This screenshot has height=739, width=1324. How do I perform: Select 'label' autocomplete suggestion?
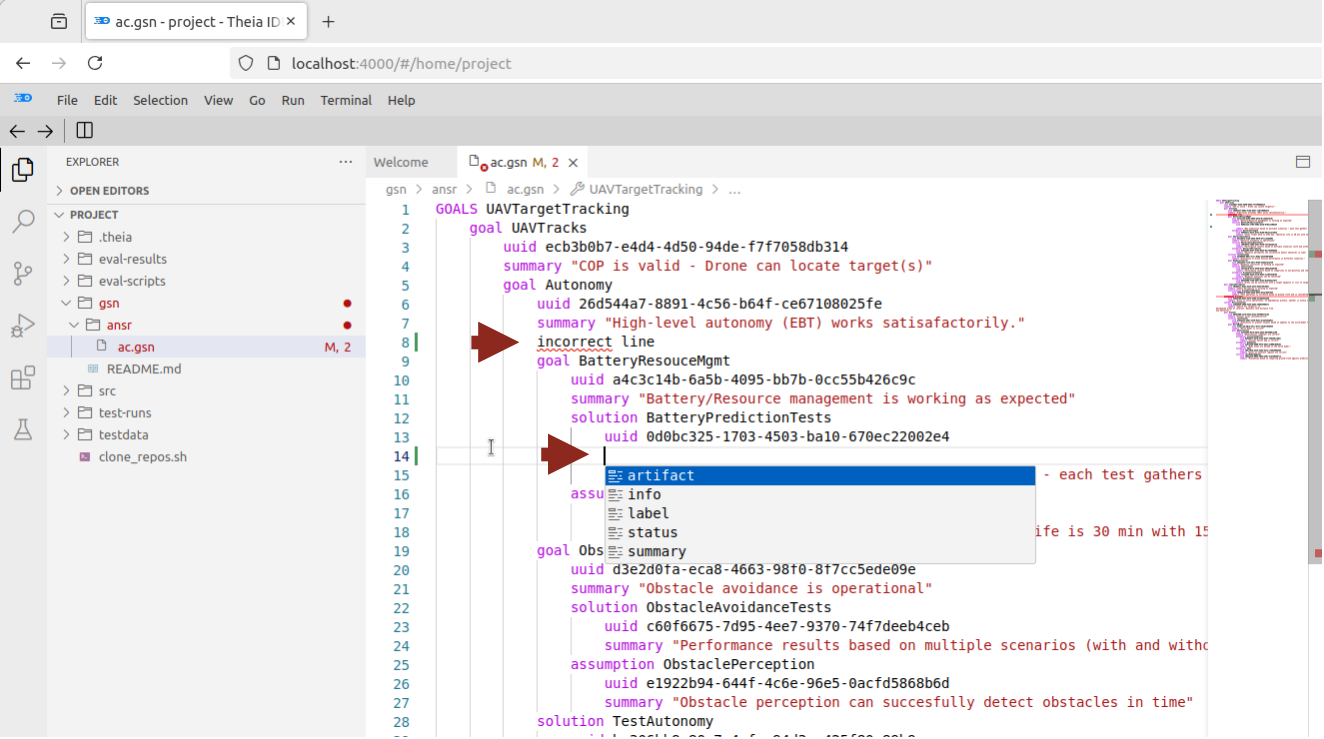coord(820,513)
